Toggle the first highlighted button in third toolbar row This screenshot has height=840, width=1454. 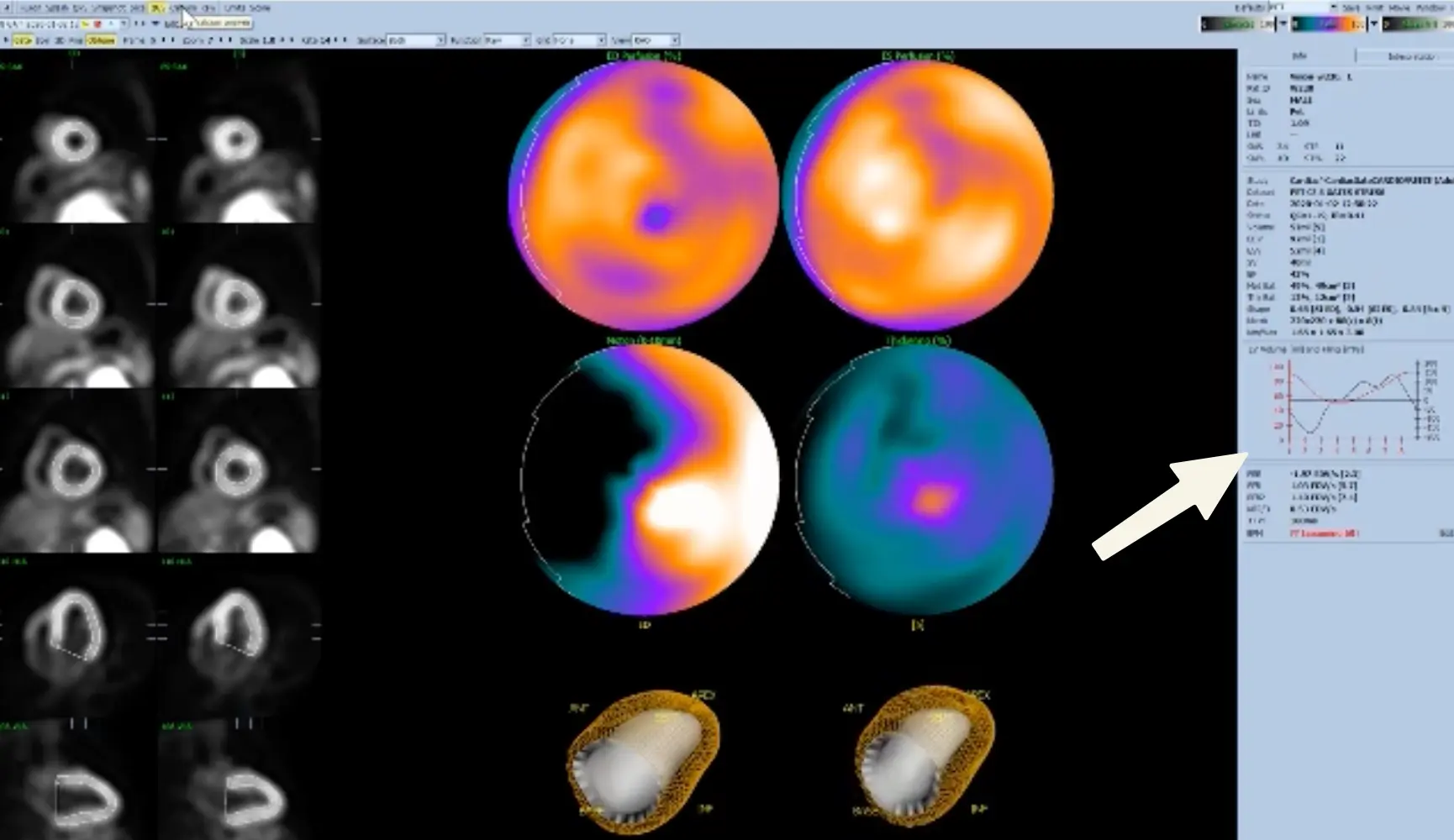[x=23, y=40]
